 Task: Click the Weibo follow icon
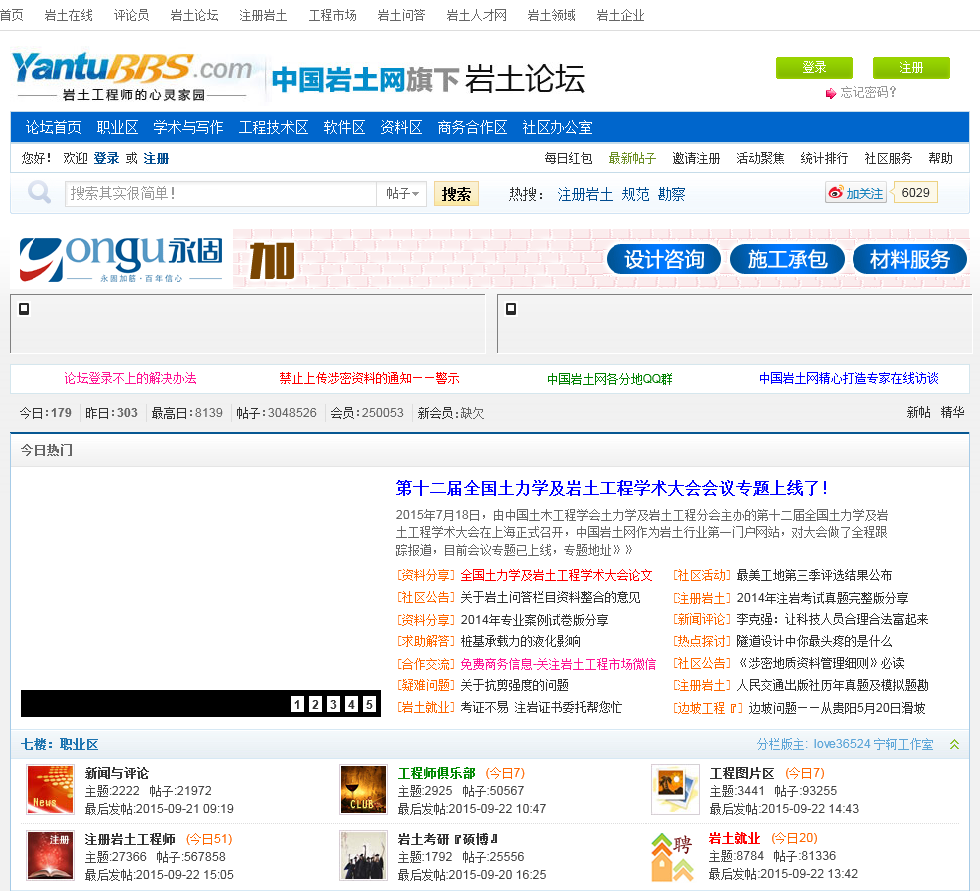pyautogui.click(x=836, y=193)
